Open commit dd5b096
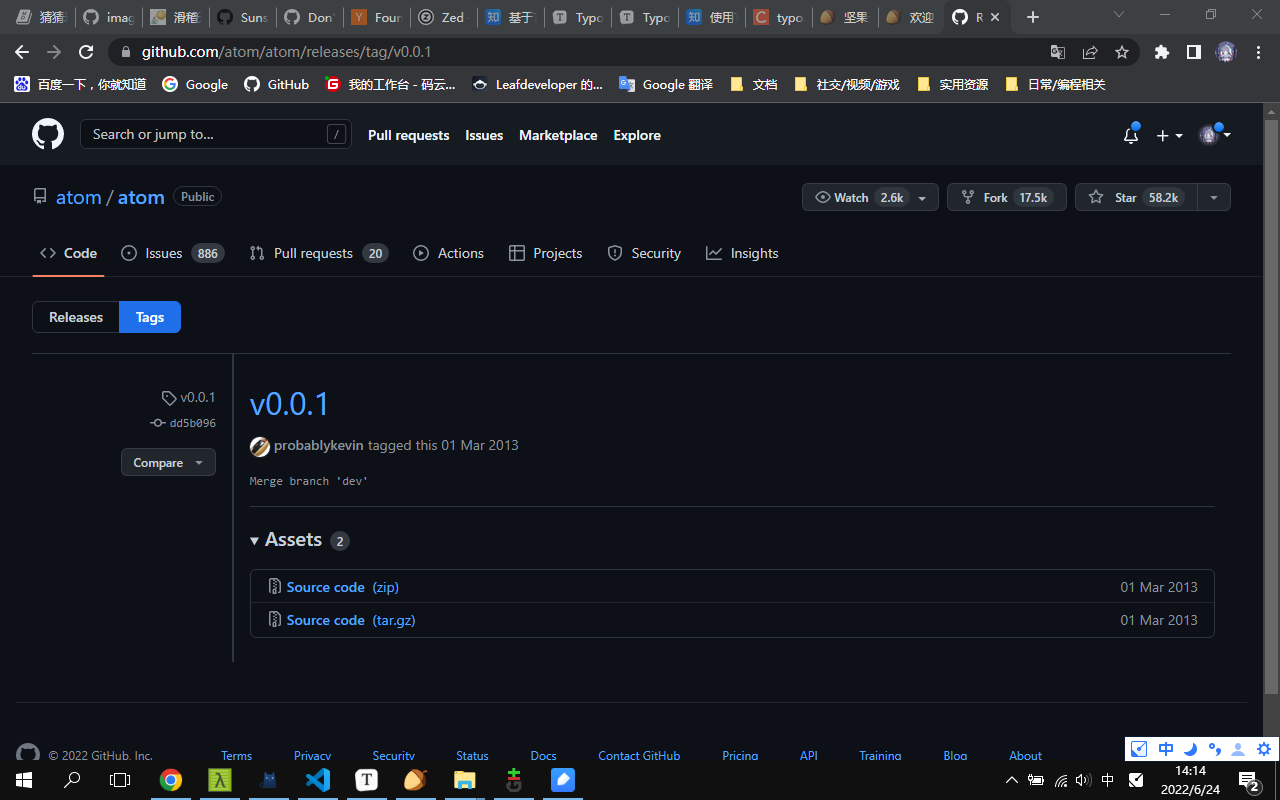 point(183,423)
